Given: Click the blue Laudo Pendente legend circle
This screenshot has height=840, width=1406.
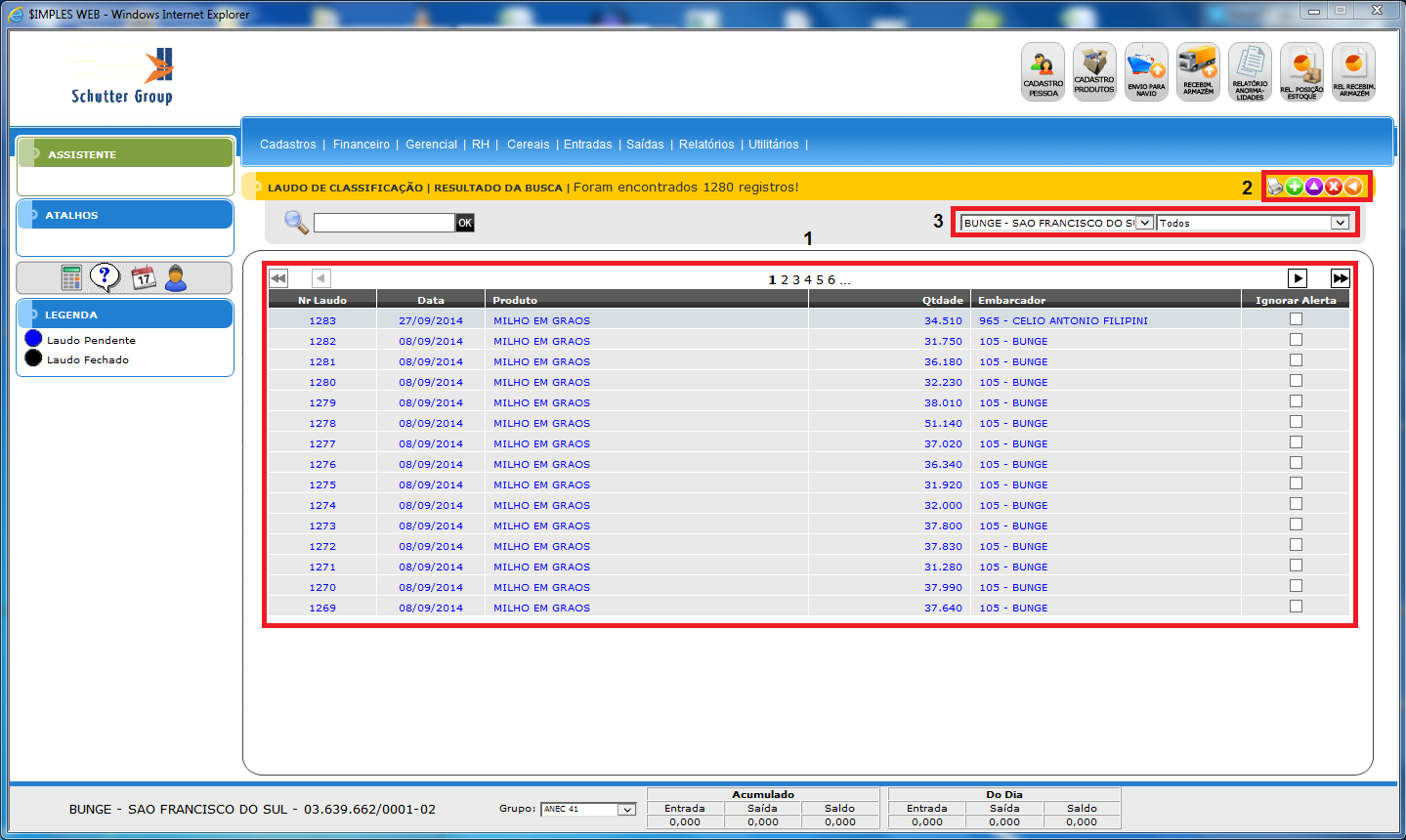Looking at the screenshot, I should 33,339.
